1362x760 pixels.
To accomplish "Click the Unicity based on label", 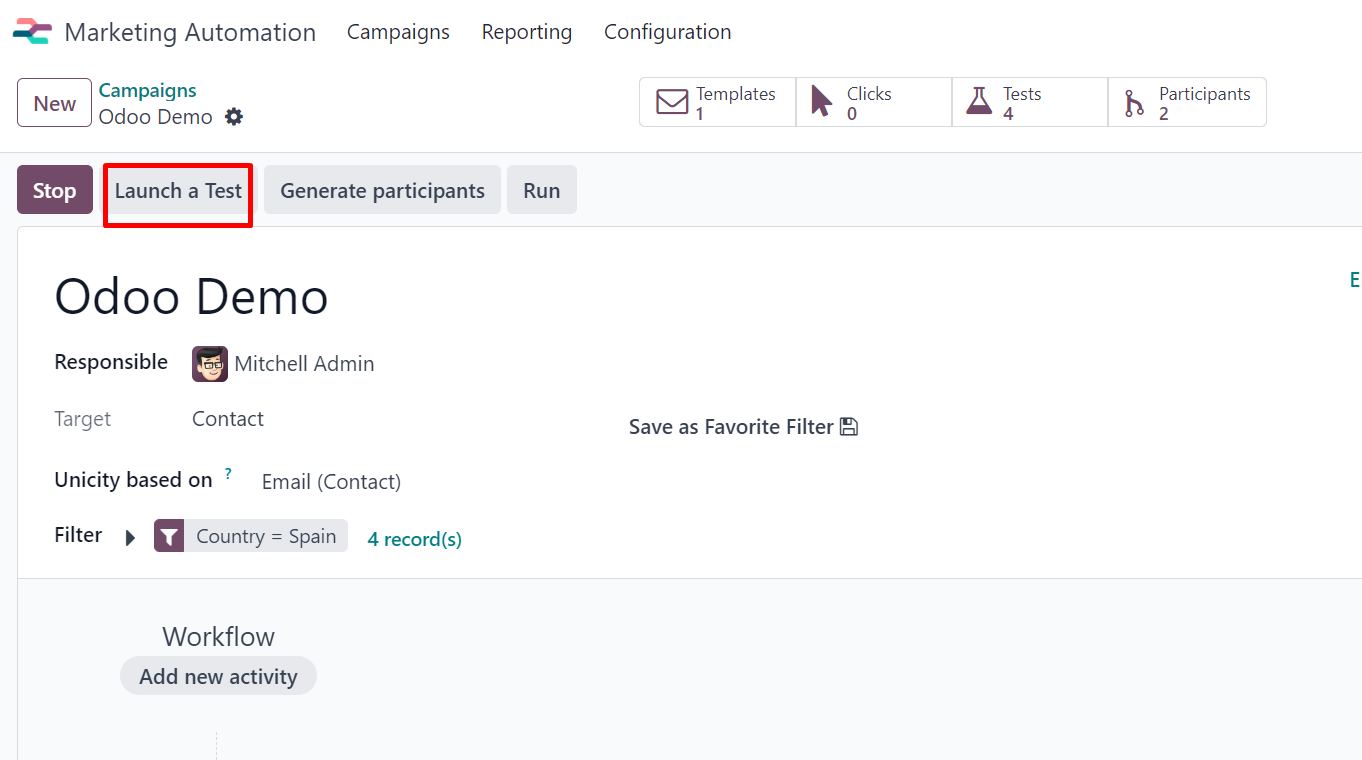I will click(133, 480).
